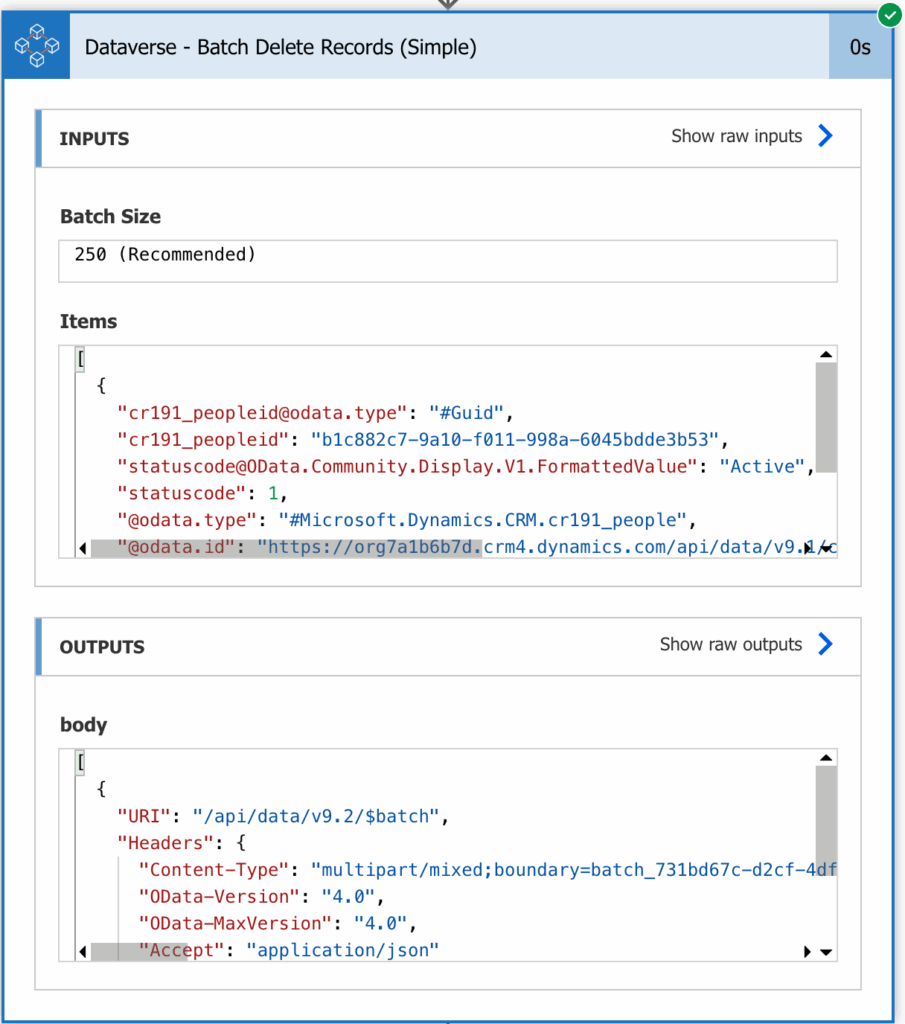The width and height of the screenshot is (905, 1024).
Task: Click the "Active" formatted status value
Action: (x=762, y=466)
